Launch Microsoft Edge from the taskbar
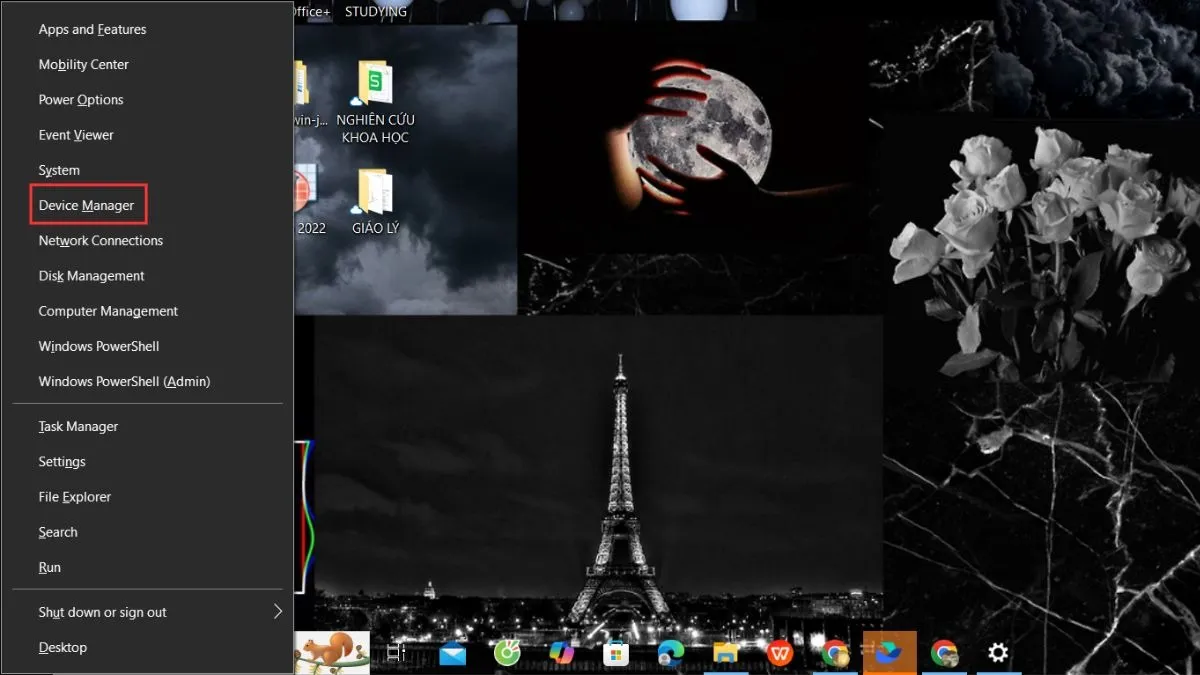The height and width of the screenshot is (675, 1200). point(670,652)
